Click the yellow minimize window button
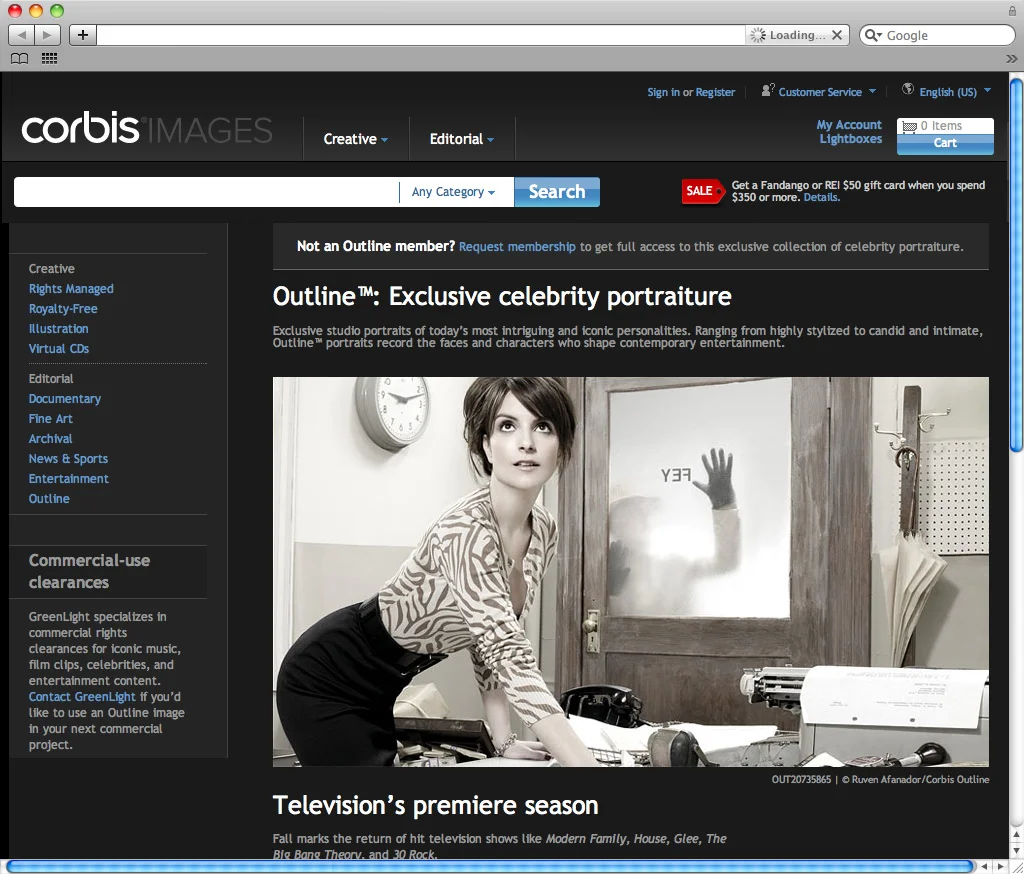Viewport: 1024px width, 874px height. click(x=36, y=10)
